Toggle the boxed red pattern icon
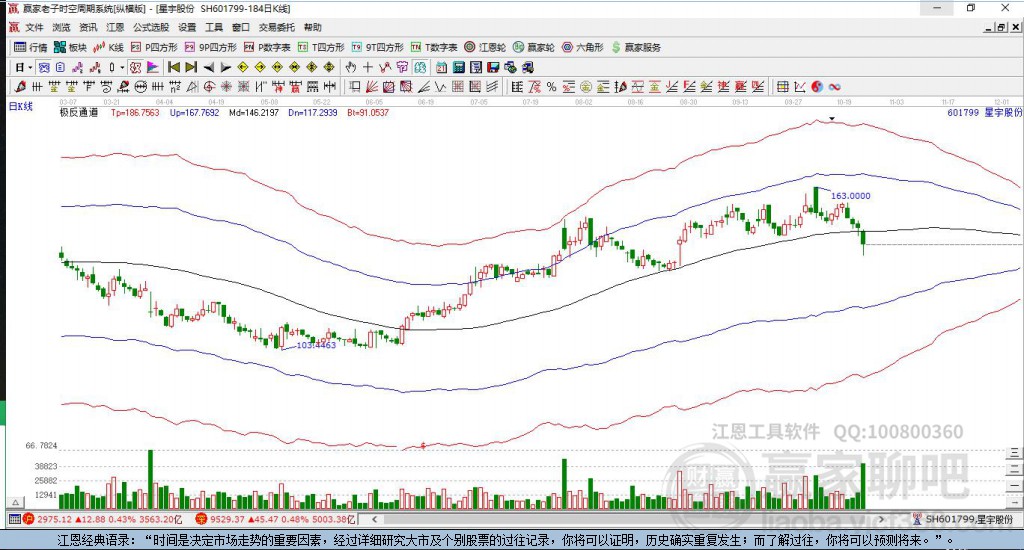The width and height of the screenshot is (1024, 550). 135,67
